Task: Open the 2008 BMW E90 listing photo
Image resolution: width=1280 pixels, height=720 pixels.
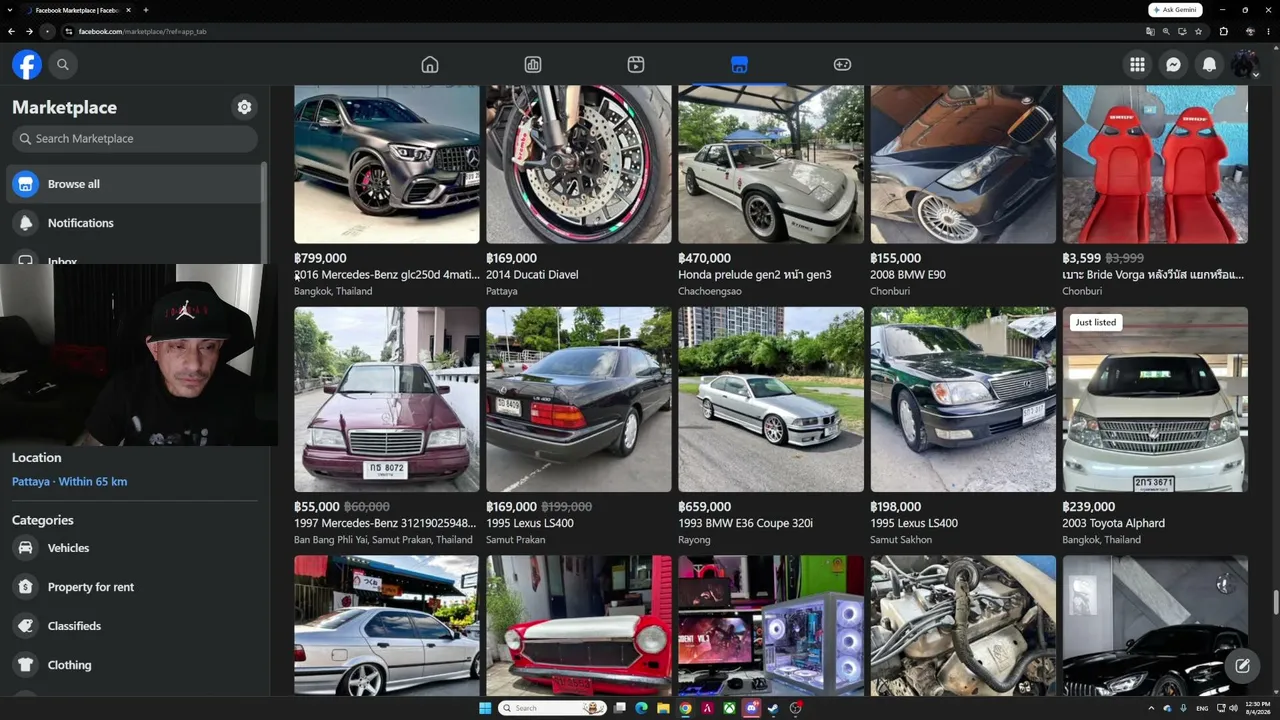Action: 963,164
